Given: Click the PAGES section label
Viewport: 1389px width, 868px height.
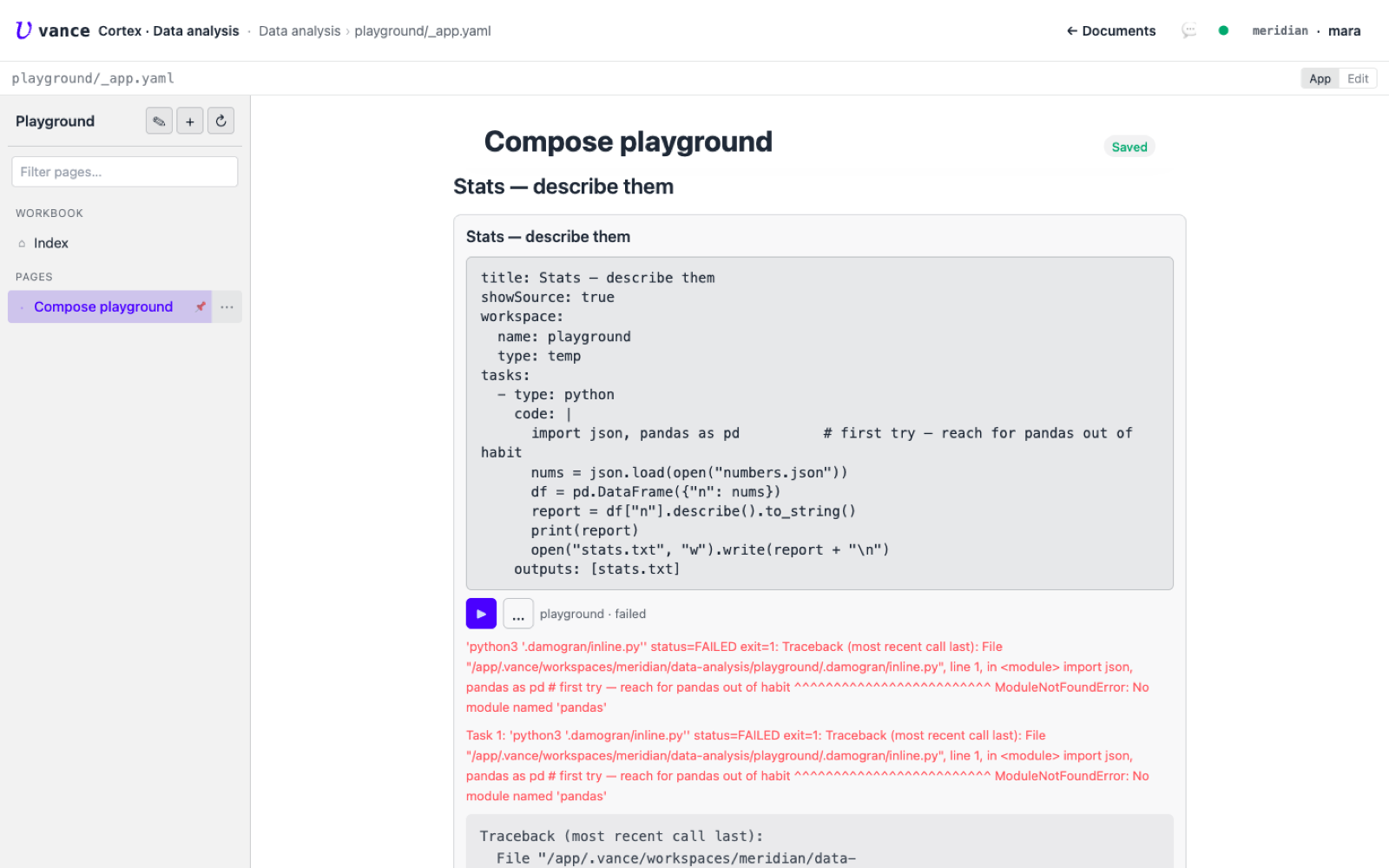Looking at the screenshot, I should click(34, 277).
